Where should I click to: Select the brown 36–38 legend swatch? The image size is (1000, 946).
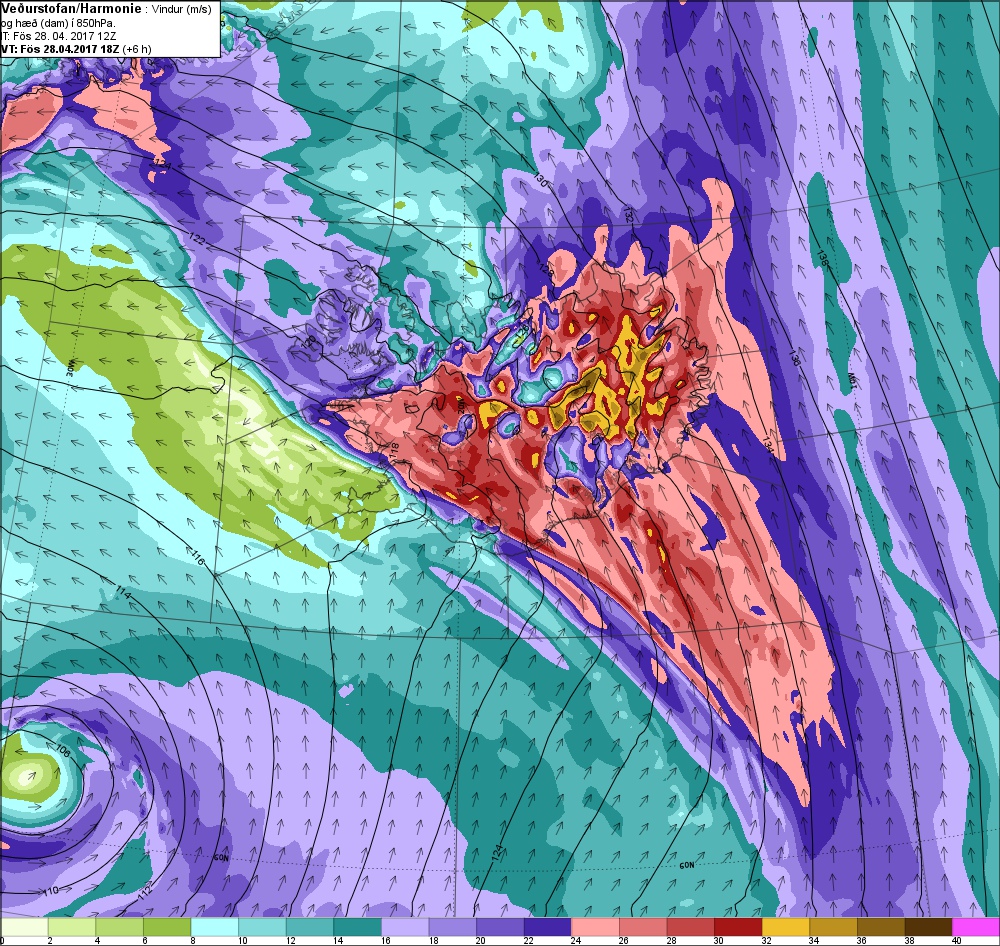tap(881, 926)
